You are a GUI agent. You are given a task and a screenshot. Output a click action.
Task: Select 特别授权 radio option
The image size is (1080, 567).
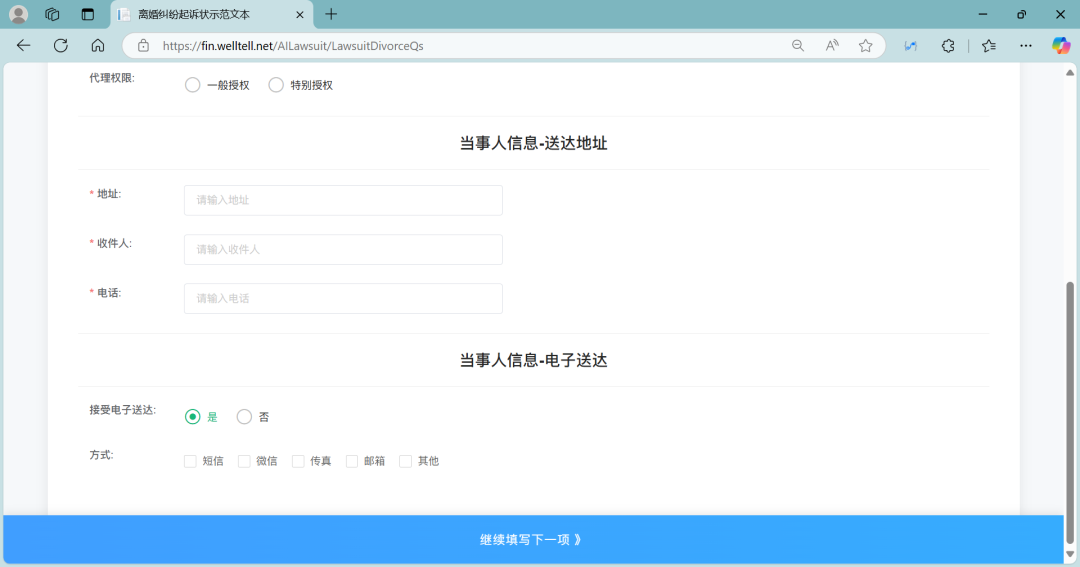(276, 85)
